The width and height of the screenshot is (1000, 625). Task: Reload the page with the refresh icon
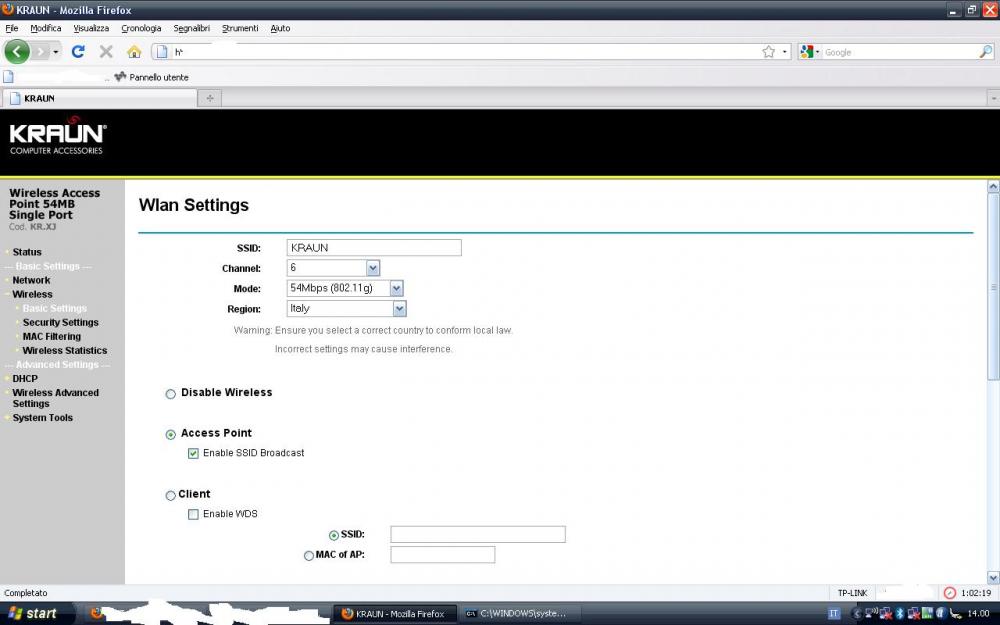point(78,51)
